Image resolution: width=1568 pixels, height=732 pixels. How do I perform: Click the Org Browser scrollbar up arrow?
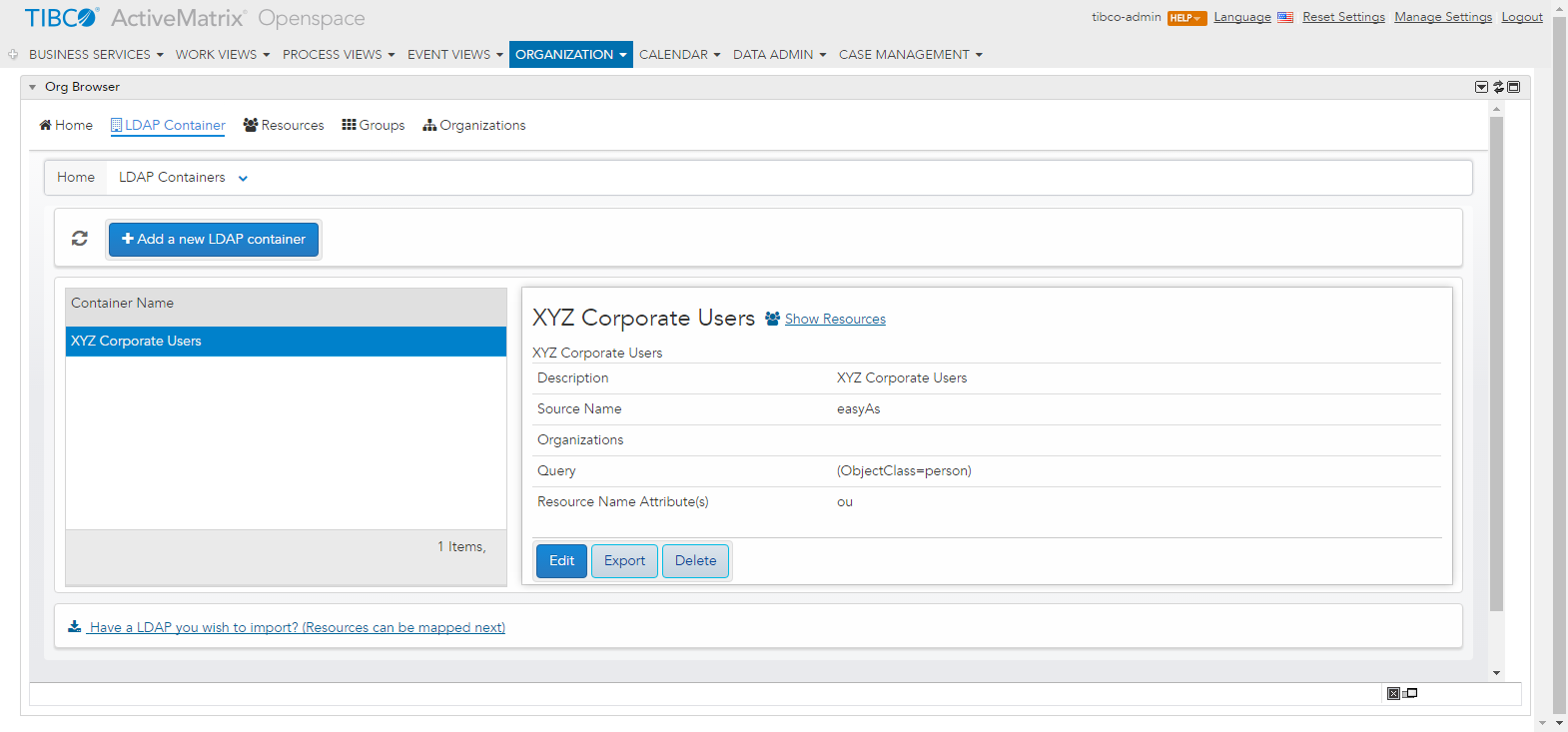click(x=1496, y=107)
